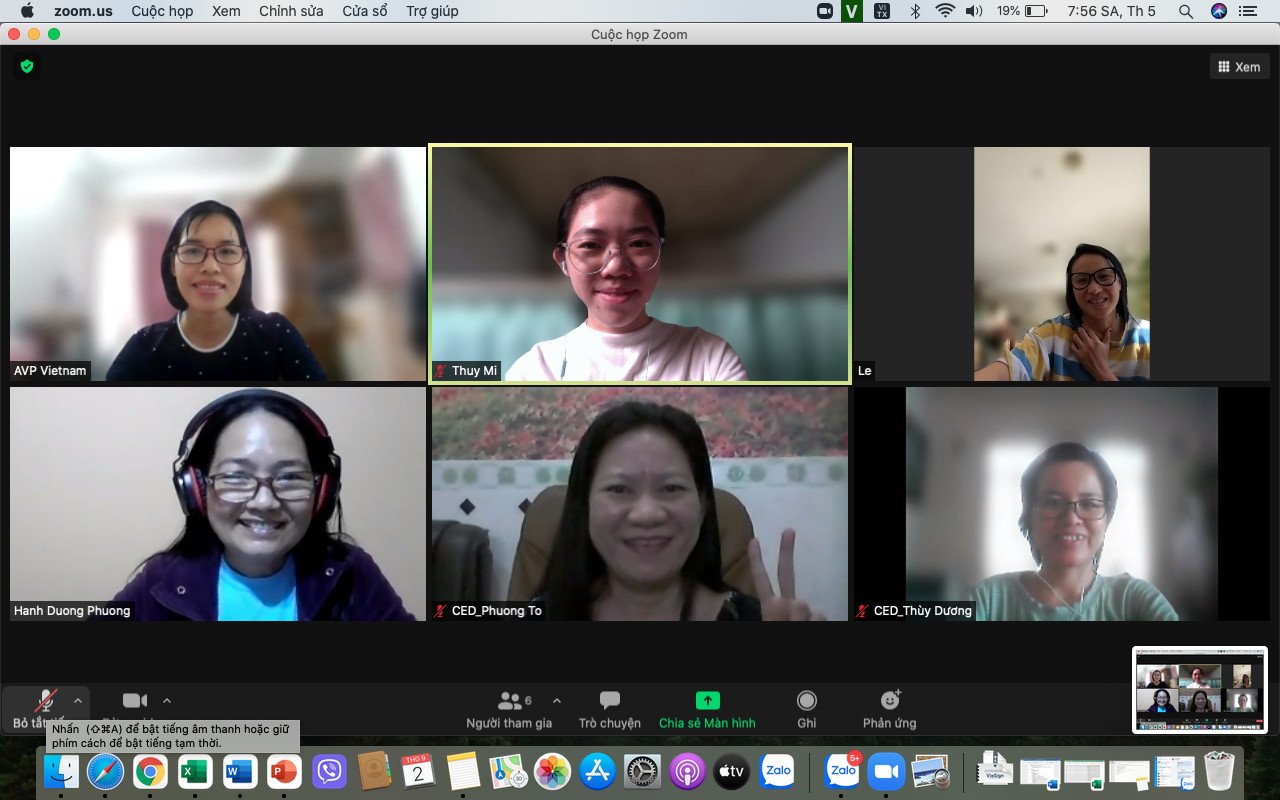This screenshot has width=1280, height=800.
Task: Unmute the microphone in the toolbar
Action: pos(45,702)
